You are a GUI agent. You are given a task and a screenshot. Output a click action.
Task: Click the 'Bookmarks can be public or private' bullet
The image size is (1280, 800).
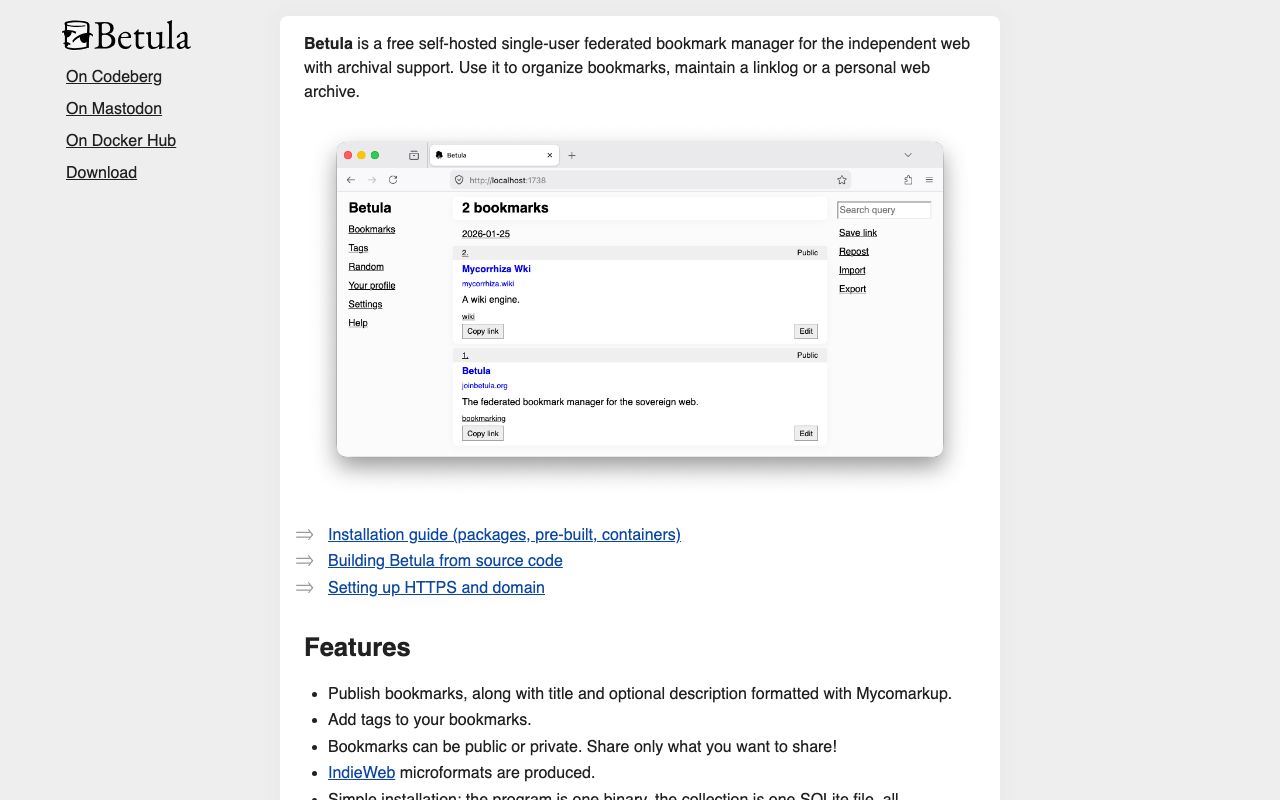coord(582,746)
